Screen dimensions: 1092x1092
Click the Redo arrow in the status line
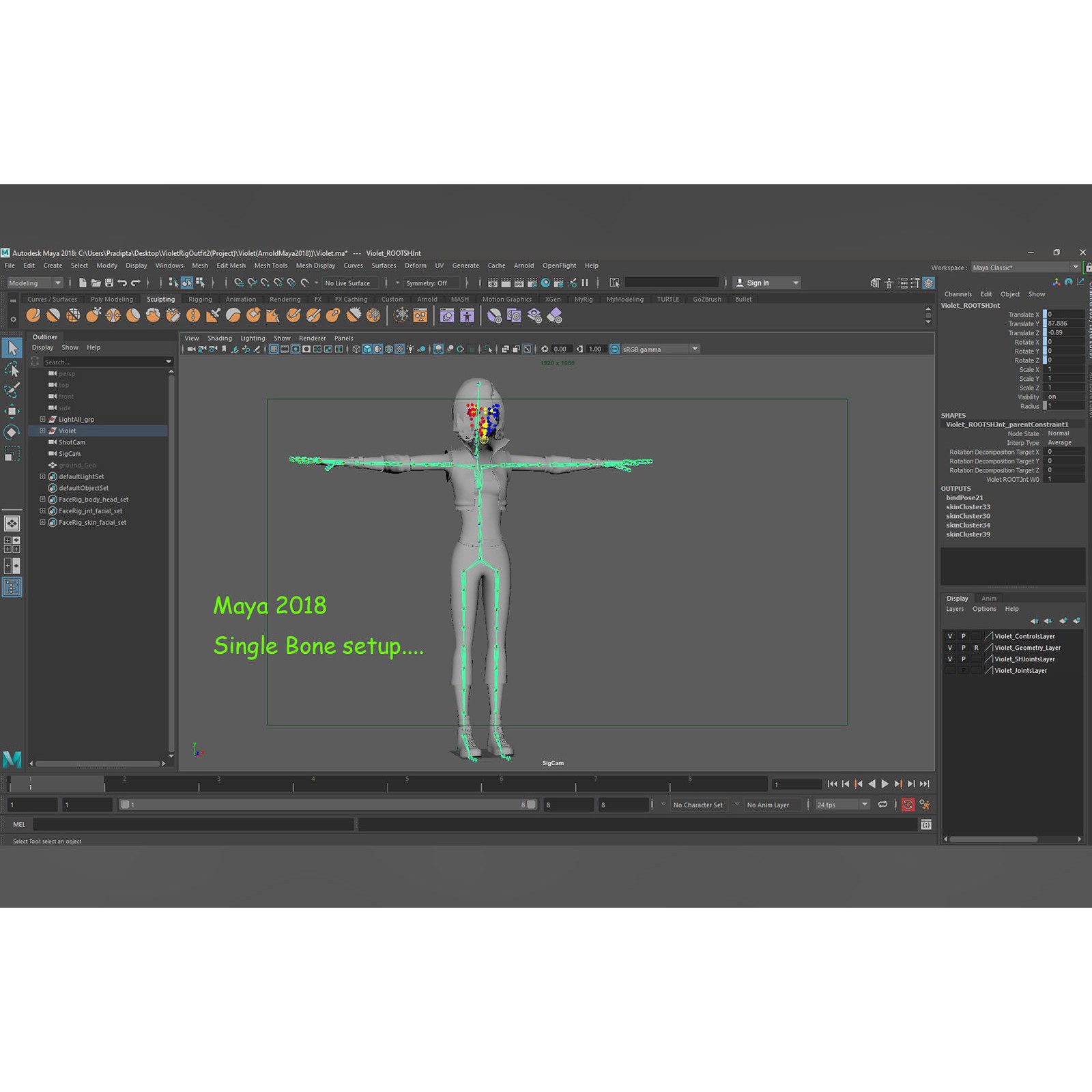point(136,283)
